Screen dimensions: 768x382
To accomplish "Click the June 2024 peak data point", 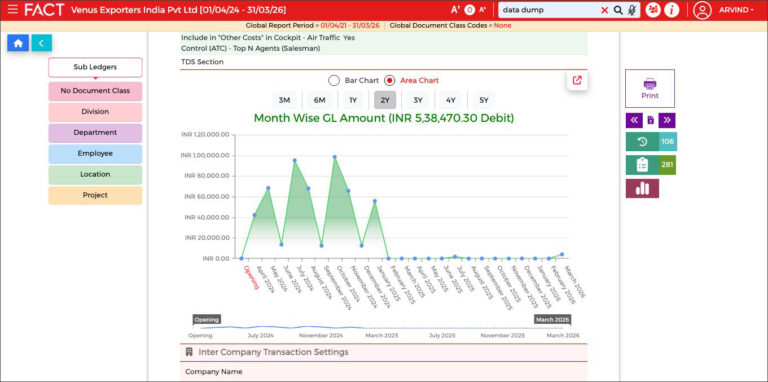I will click(295, 160).
